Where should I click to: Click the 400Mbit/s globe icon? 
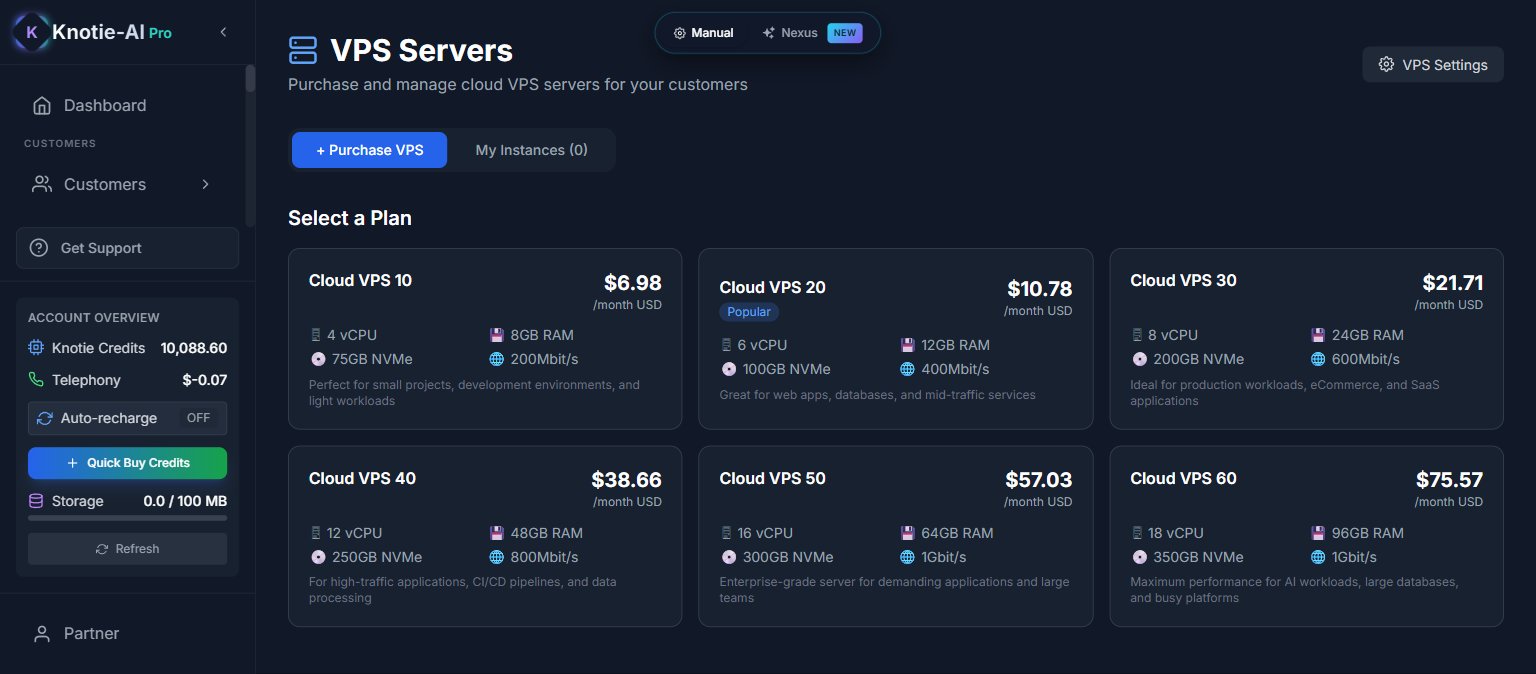(907, 369)
